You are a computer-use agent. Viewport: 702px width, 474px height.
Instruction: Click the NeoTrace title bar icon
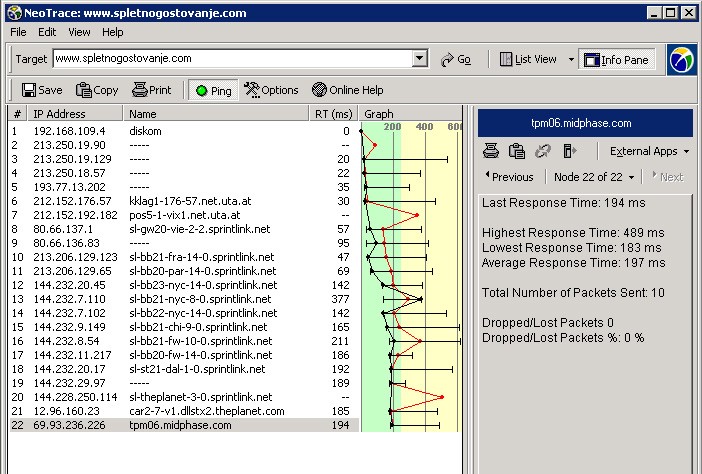click(x=15, y=13)
